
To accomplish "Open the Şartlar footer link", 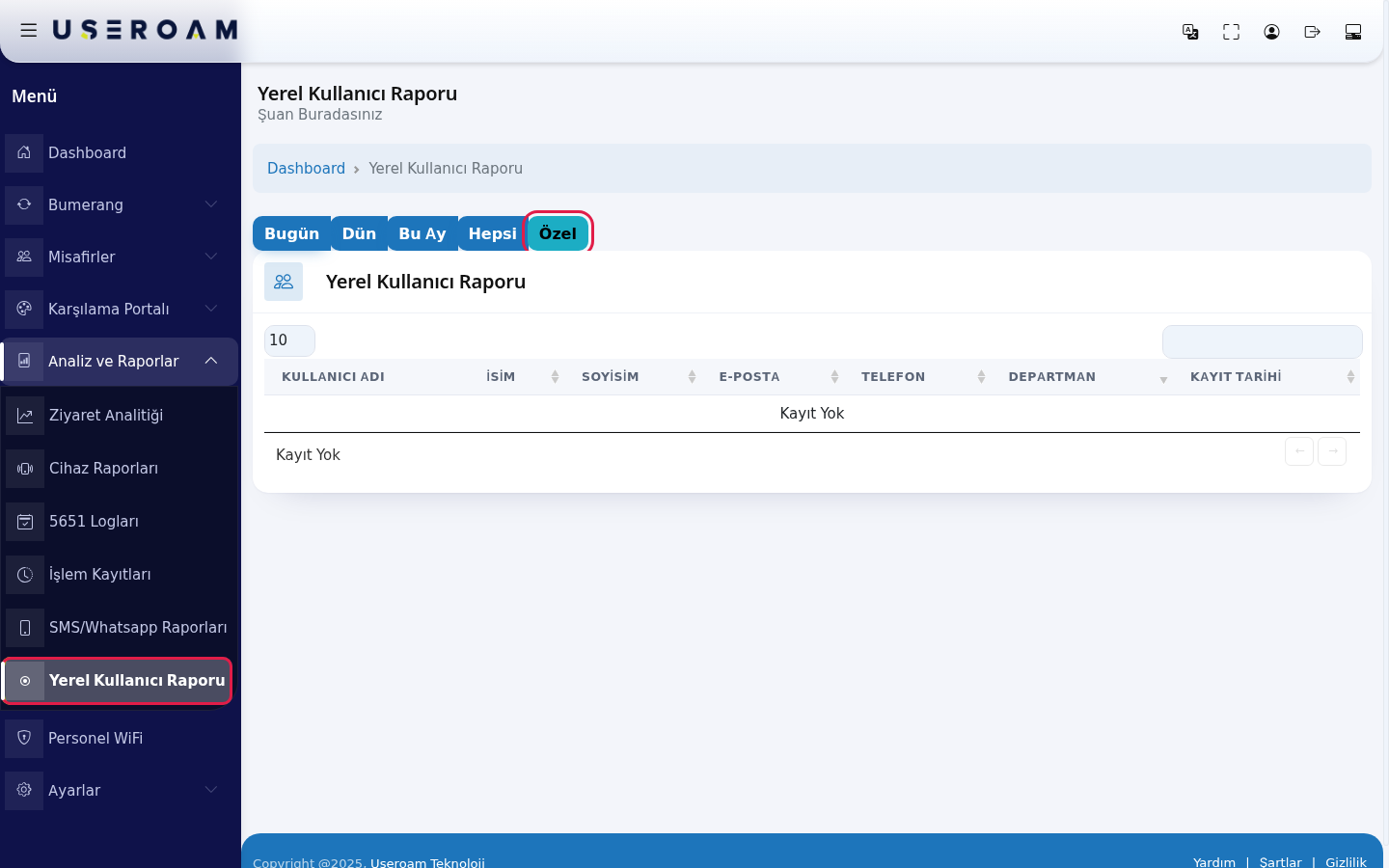I will click(x=1280, y=861).
